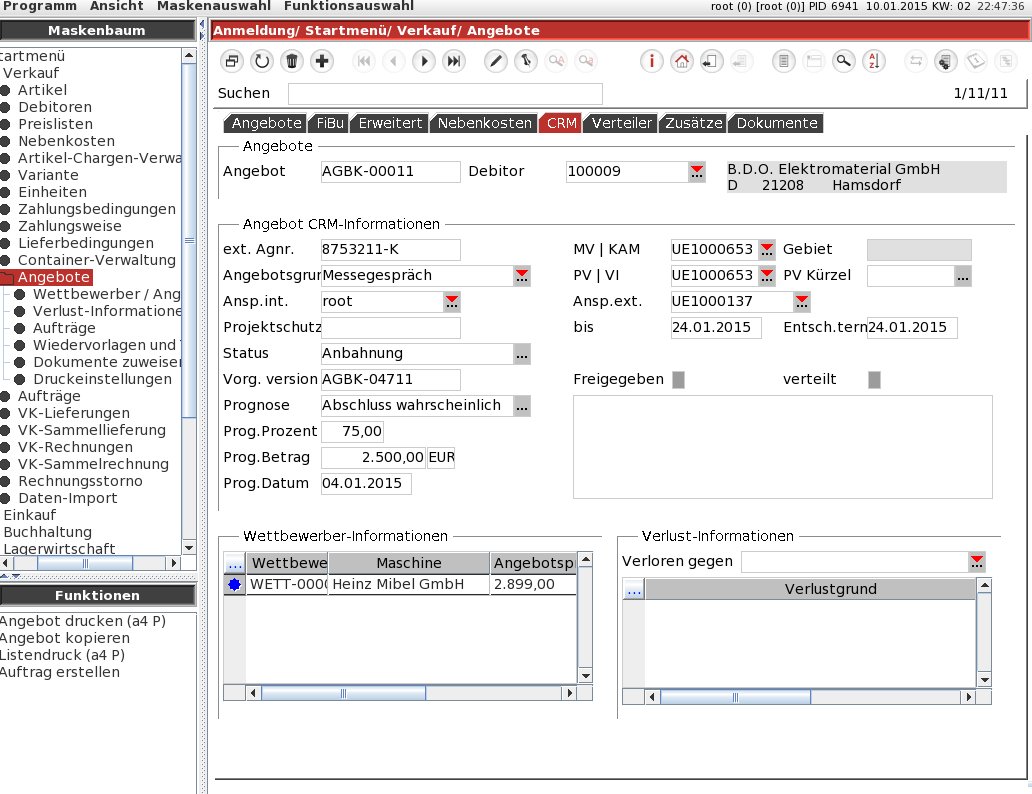This screenshot has width=1032, height=794.
Task: Open the Maskenauswahl menu
Action: pos(213,6)
